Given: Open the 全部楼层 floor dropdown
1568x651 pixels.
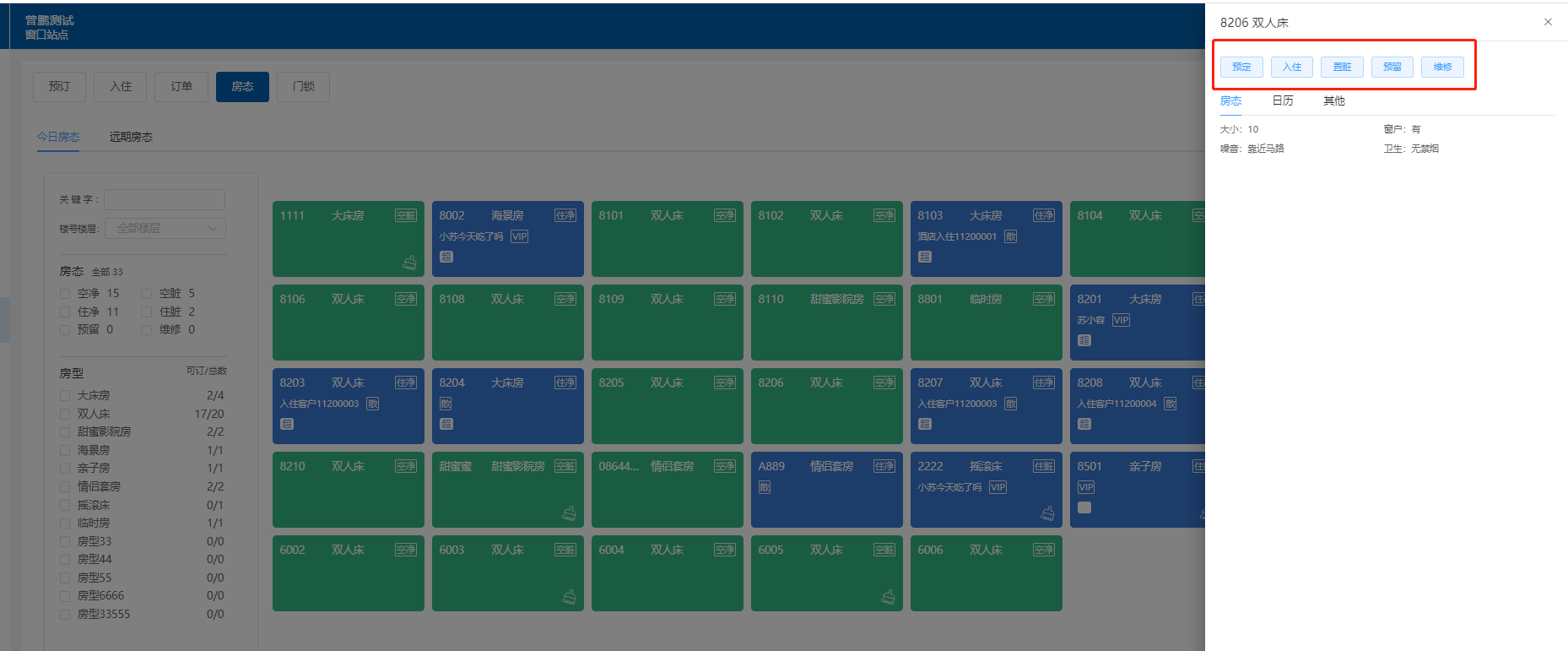Looking at the screenshot, I should [165, 228].
